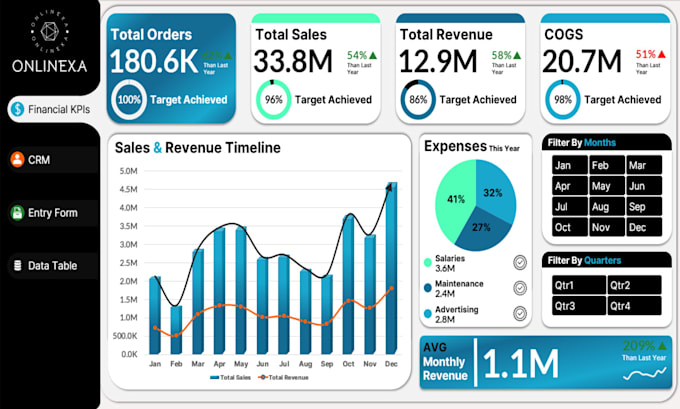The height and width of the screenshot is (409, 680).
Task: Select the Qtr3 quarter filter
Action: pyautogui.click(x=579, y=306)
